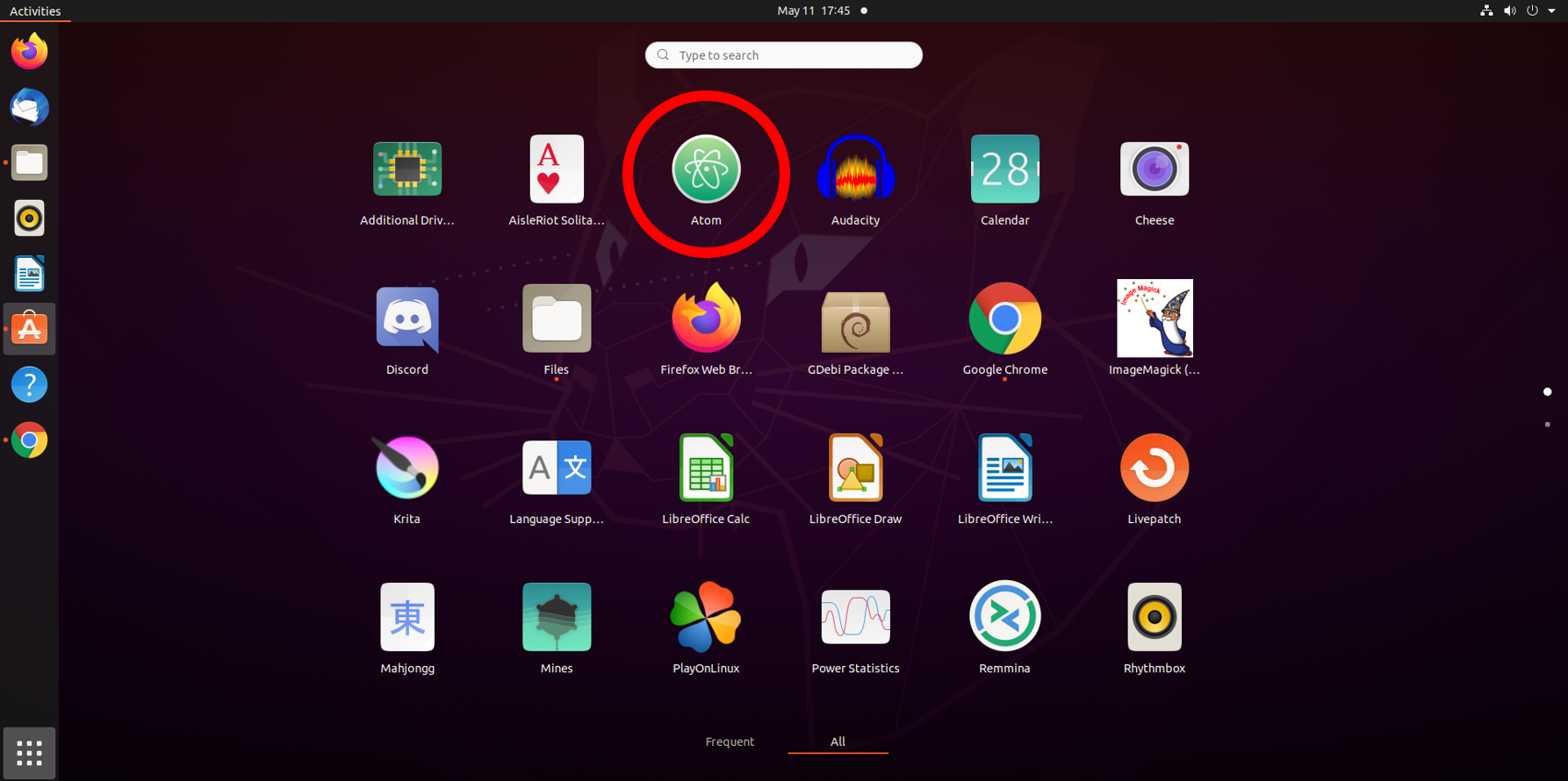This screenshot has width=1568, height=781.
Task: Switch to the Frequent tab
Action: pyautogui.click(x=730, y=742)
